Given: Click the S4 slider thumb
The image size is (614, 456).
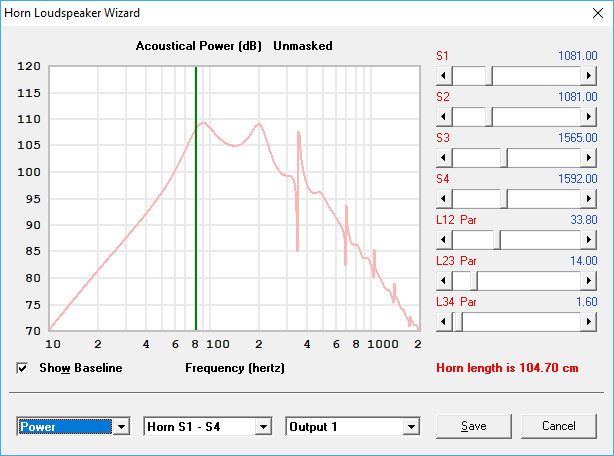Looking at the screenshot, I should pos(504,199).
